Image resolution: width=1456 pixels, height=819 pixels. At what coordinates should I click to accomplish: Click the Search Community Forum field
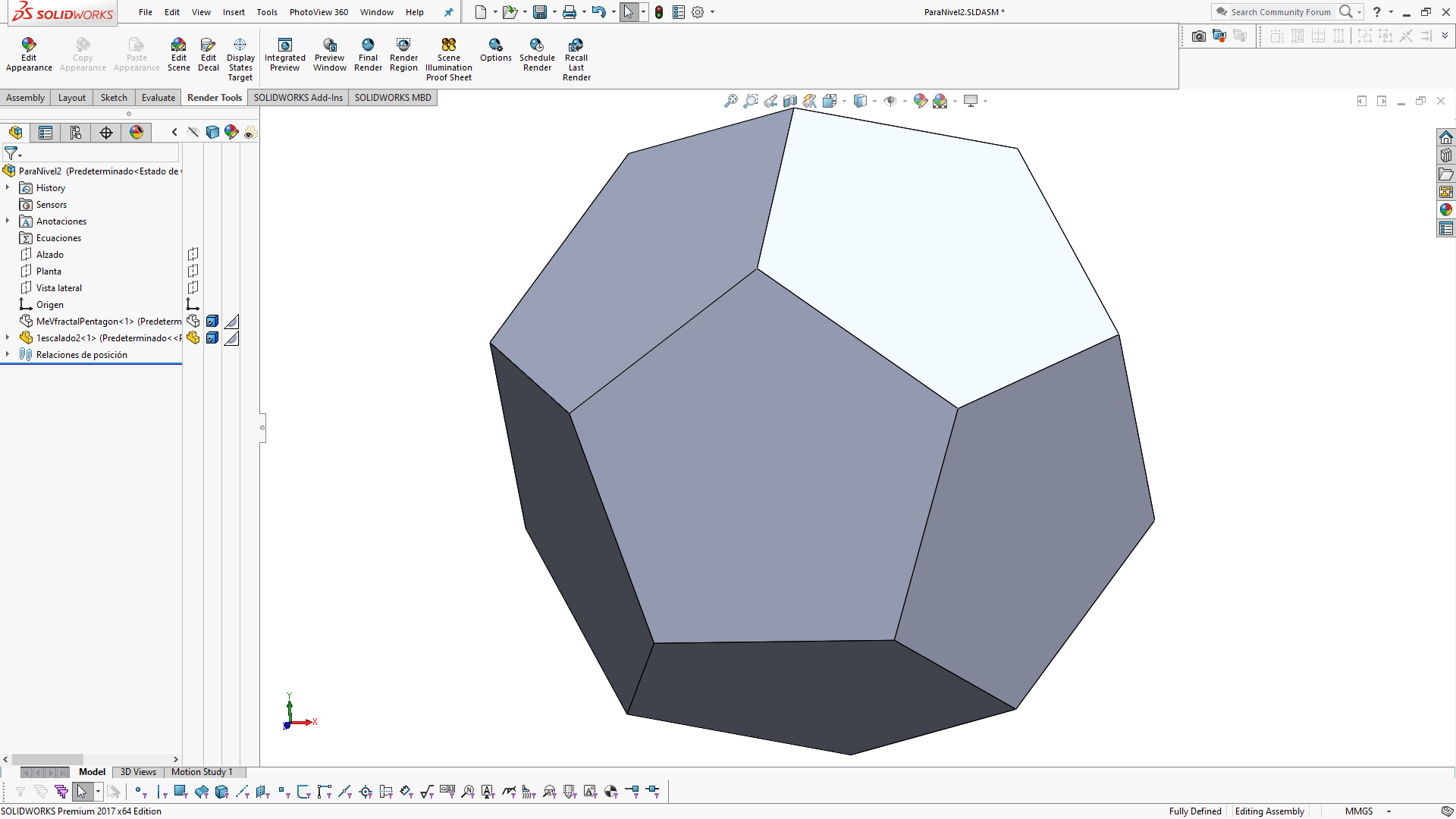1280,12
